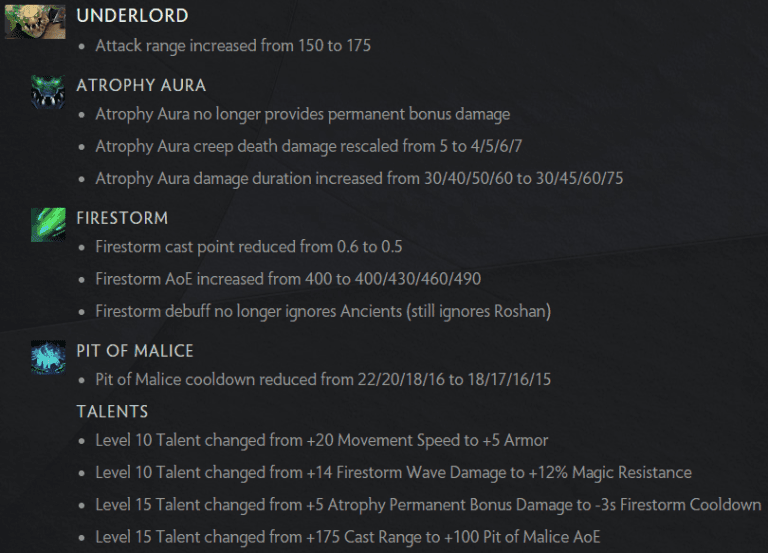
Task: Select the creep death damage rescaled line
Action: (x=309, y=147)
